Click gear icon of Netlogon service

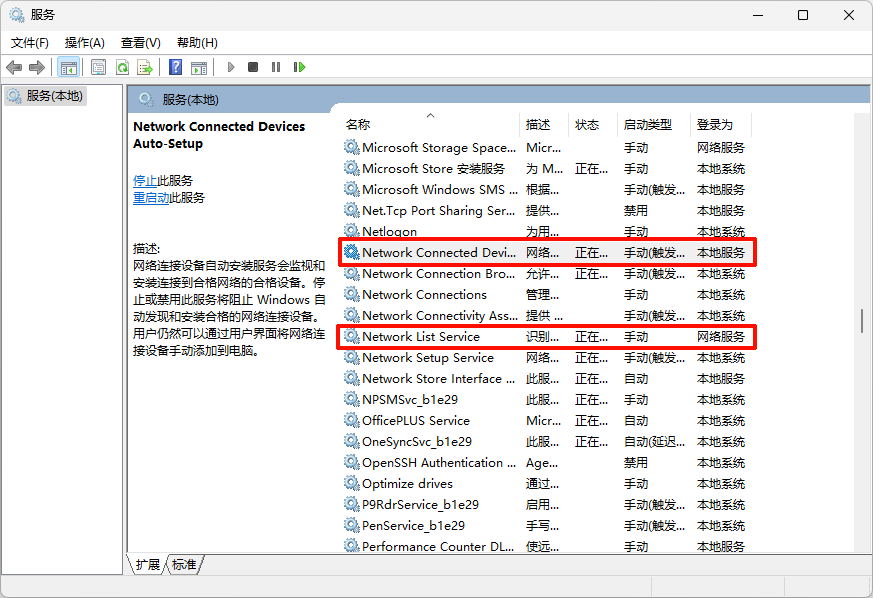click(x=351, y=231)
